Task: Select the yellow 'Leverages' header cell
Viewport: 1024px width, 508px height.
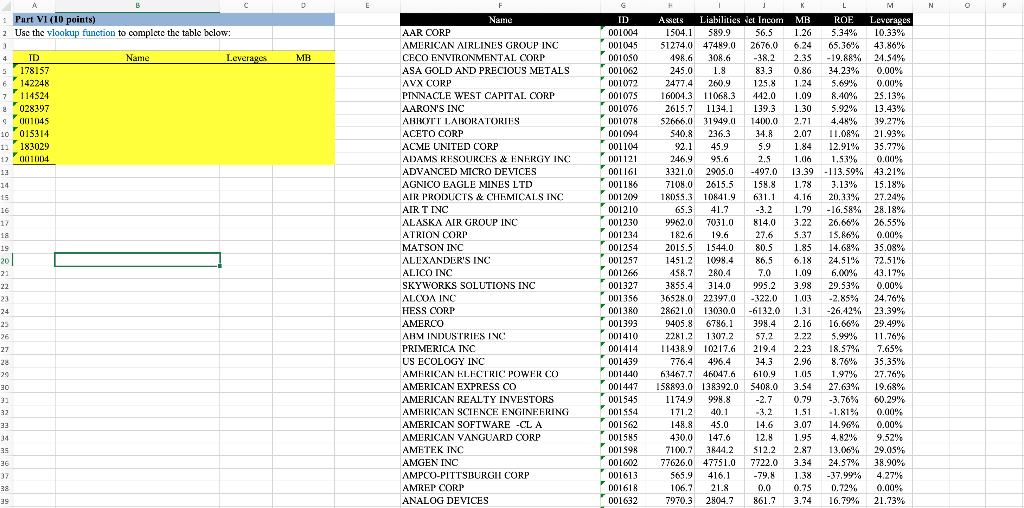Action: coord(246,57)
